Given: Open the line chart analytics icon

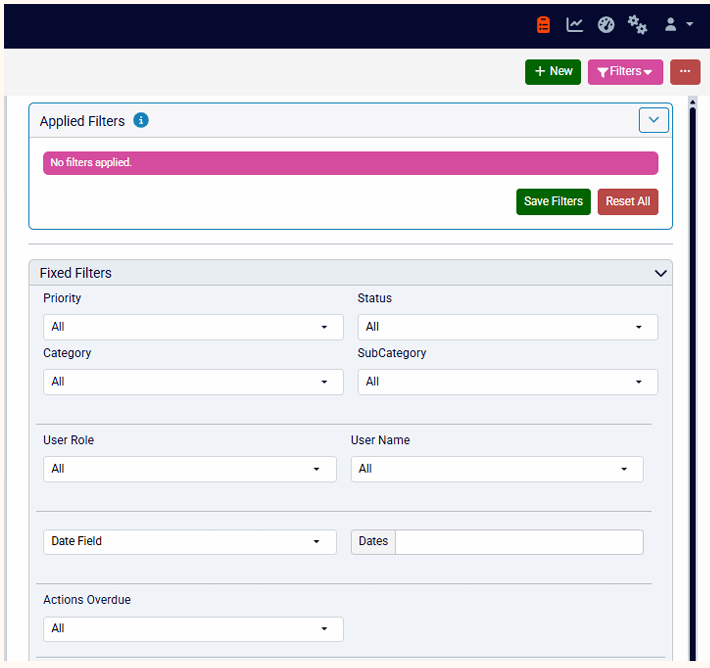Looking at the screenshot, I should tap(574, 24).
